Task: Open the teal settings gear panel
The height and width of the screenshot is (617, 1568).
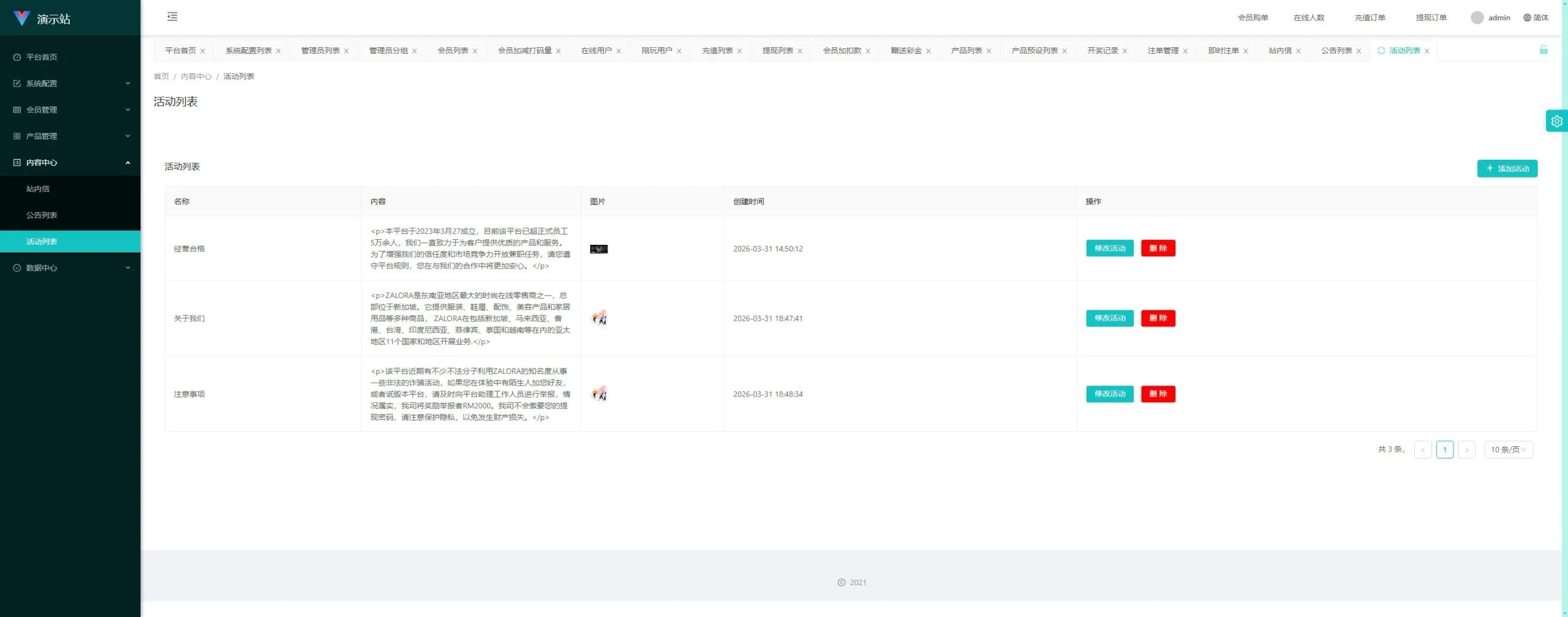Action: point(1556,121)
